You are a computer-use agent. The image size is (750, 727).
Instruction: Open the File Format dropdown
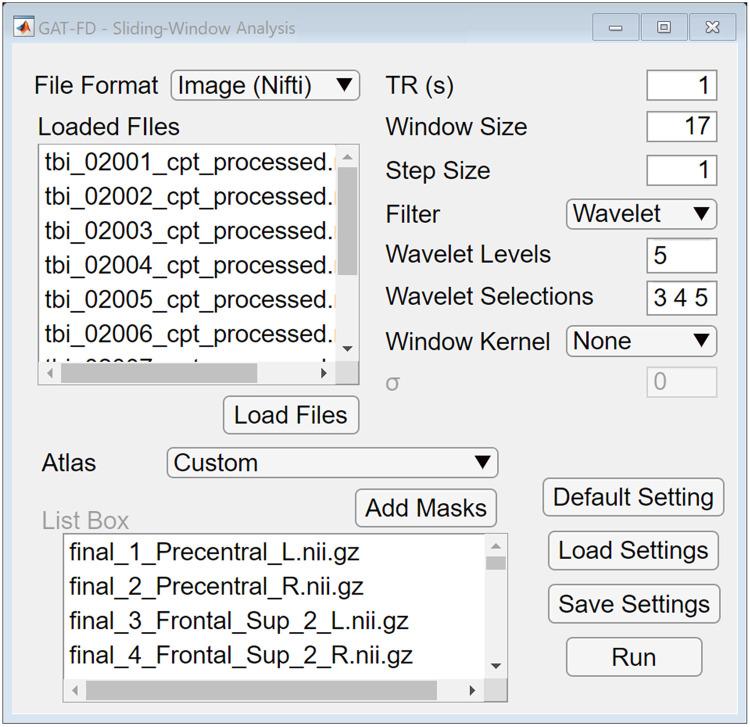click(265, 85)
